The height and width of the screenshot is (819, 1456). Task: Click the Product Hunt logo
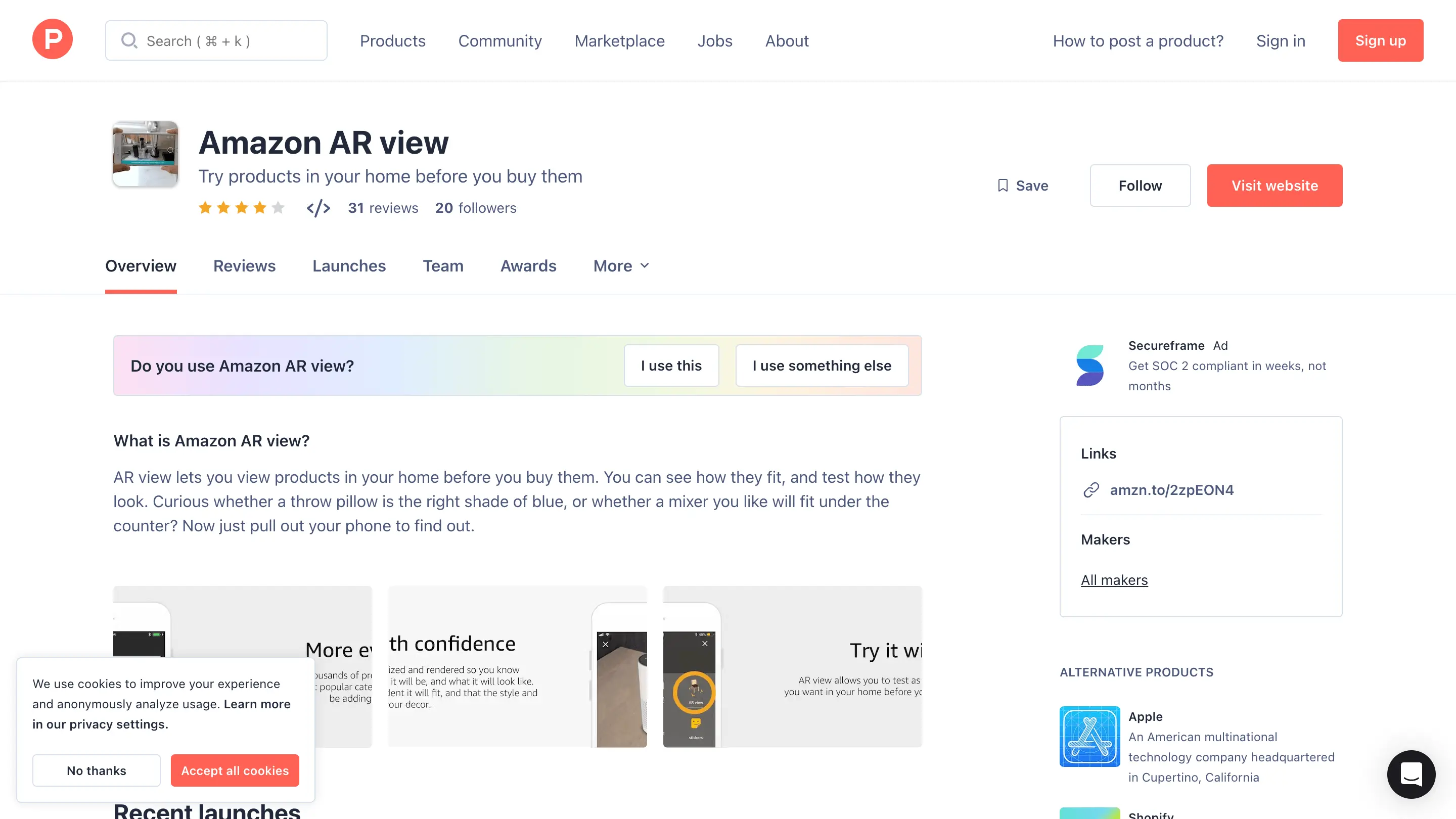52,39
